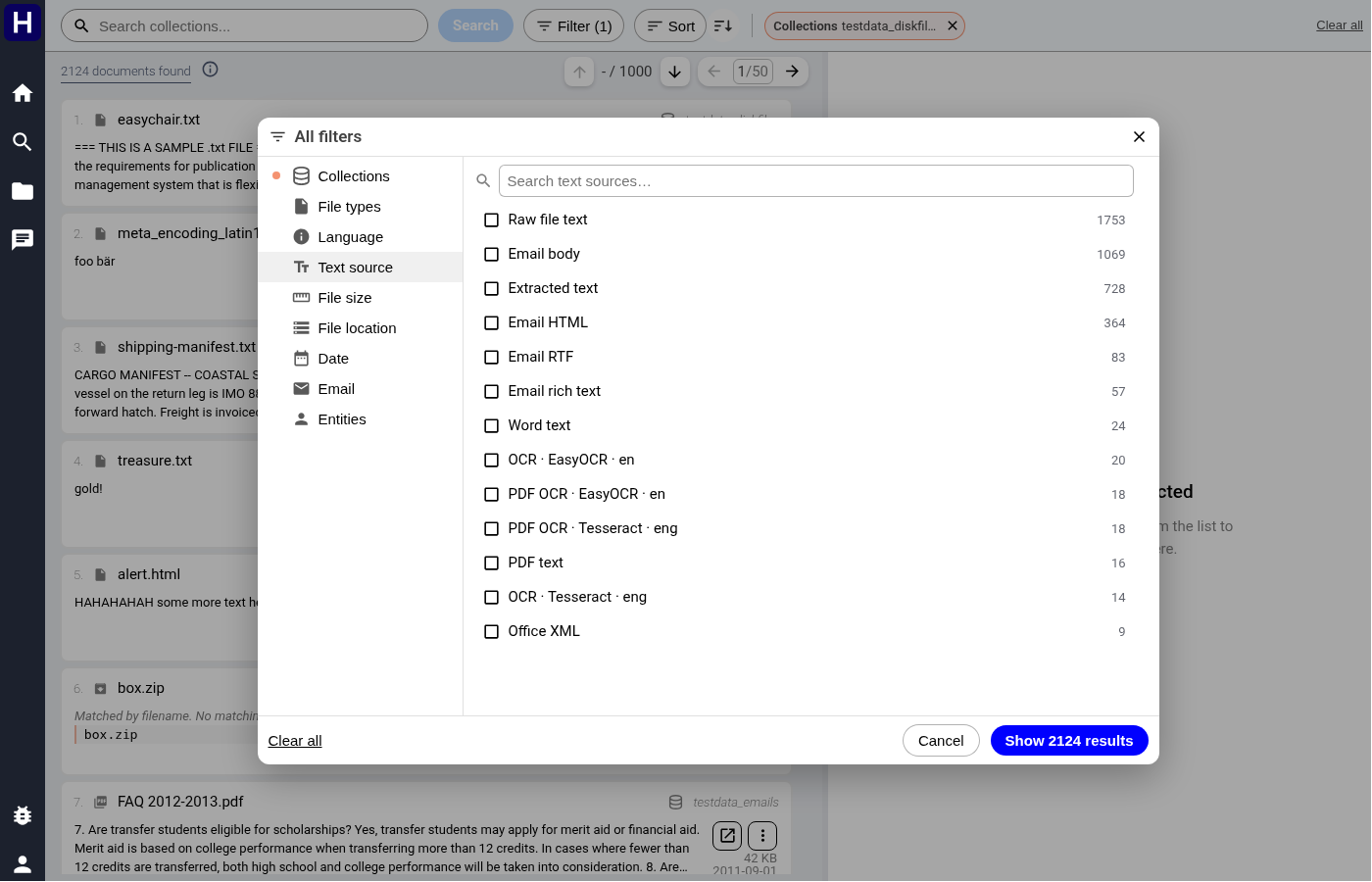Check the Office XML checkbox
This screenshot has width=1372, height=882.
tap(492, 632)
